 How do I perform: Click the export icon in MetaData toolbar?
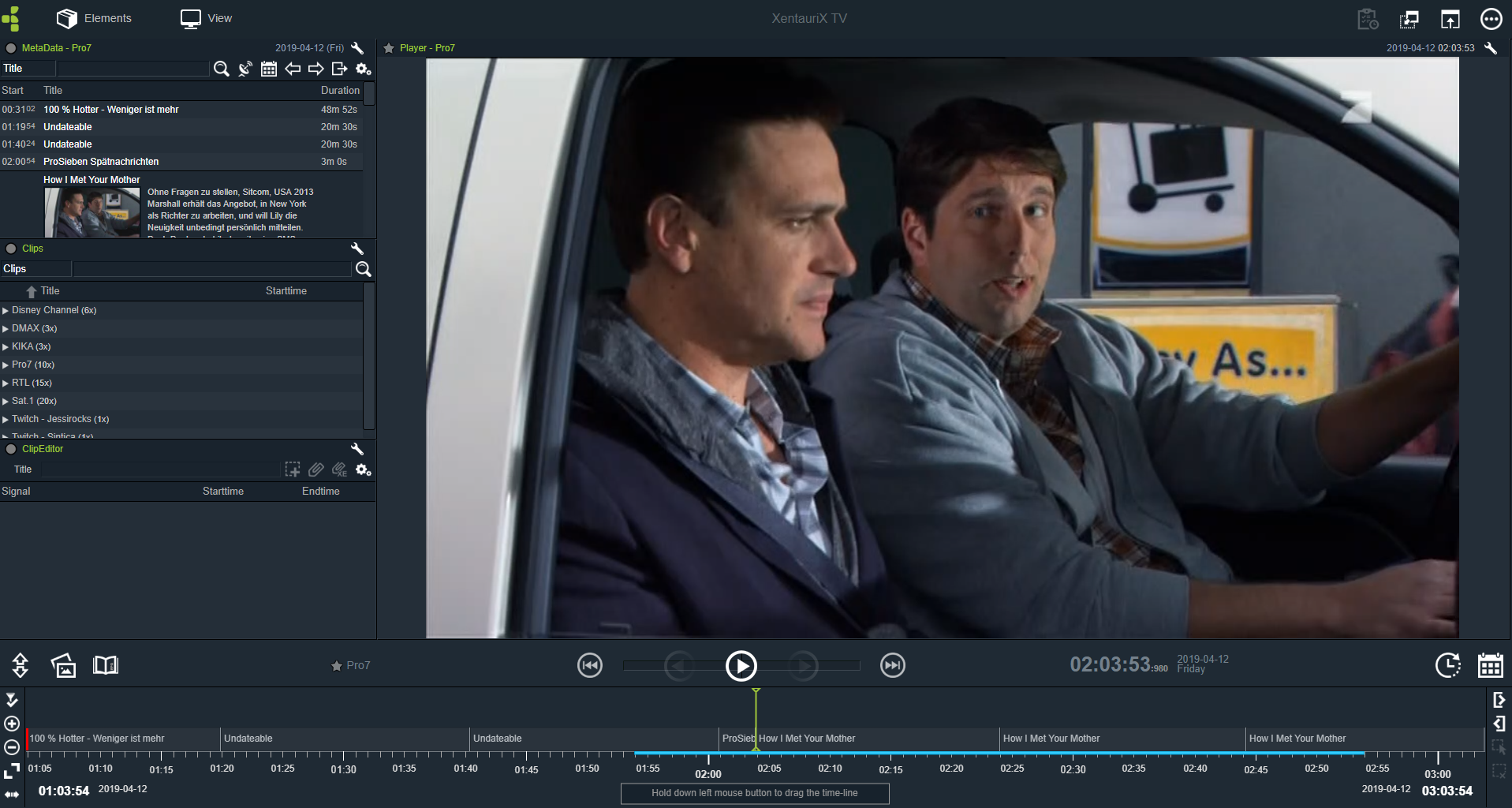pyautogui.click(x=340, y=69)
